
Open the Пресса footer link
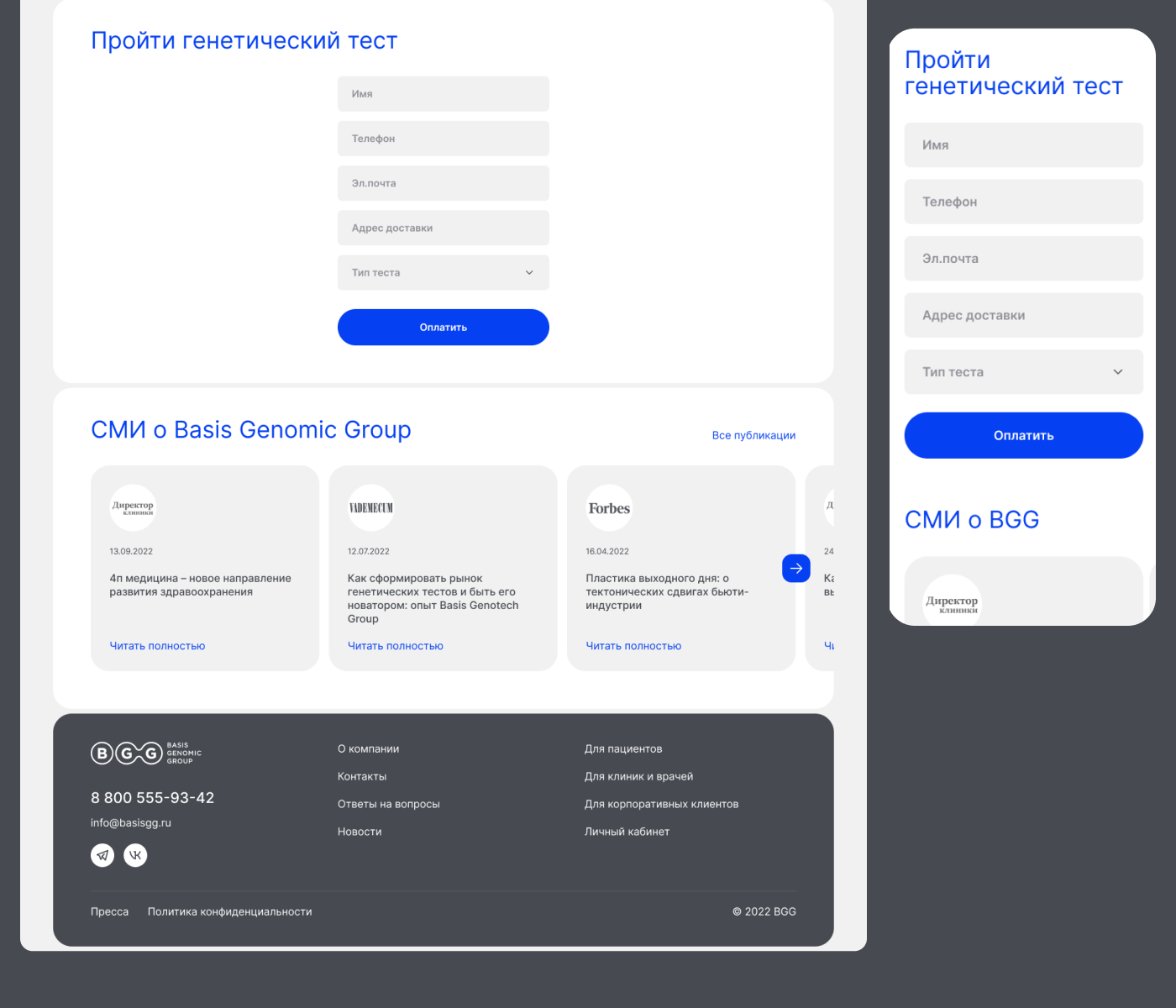pyautogui.click(x=110, y=911)
